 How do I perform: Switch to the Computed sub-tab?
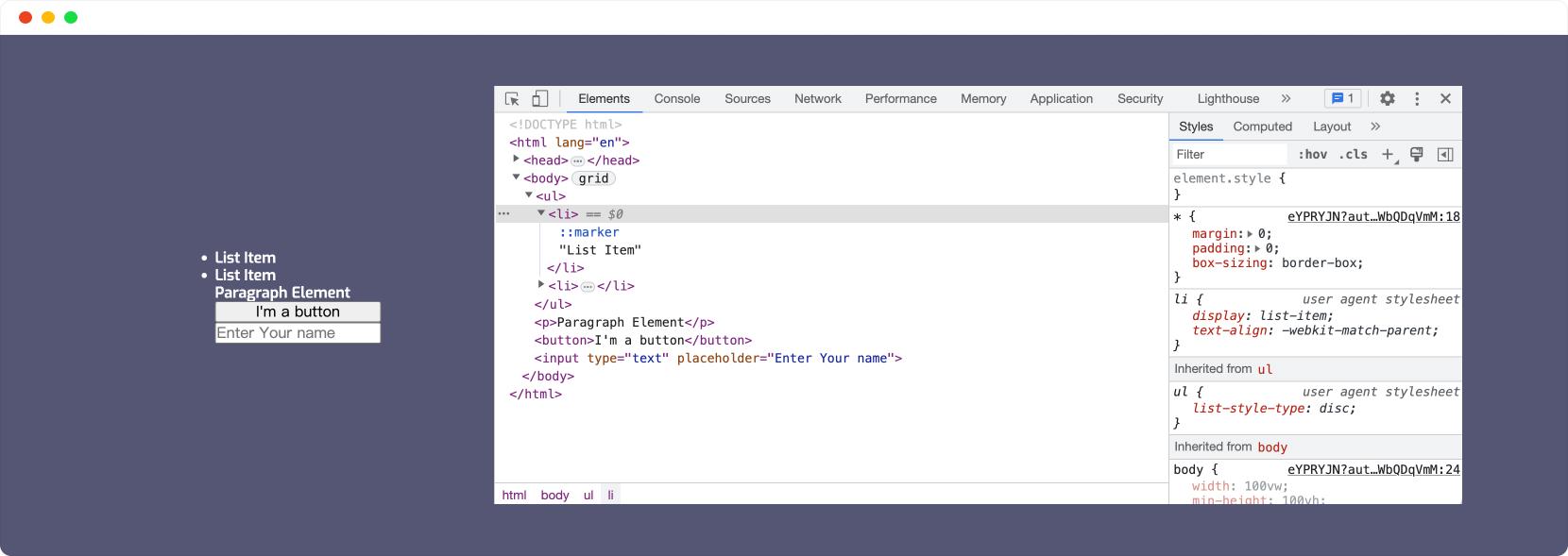1262,126
